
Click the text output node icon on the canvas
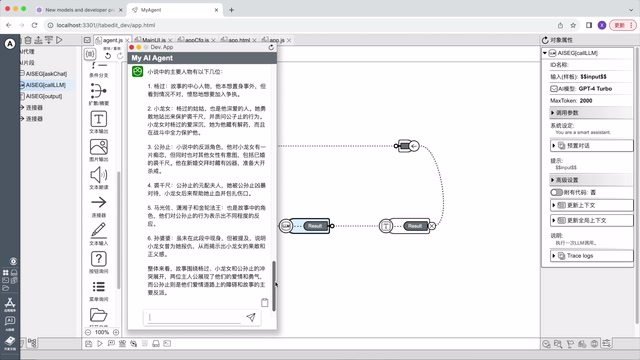(386, 226)
